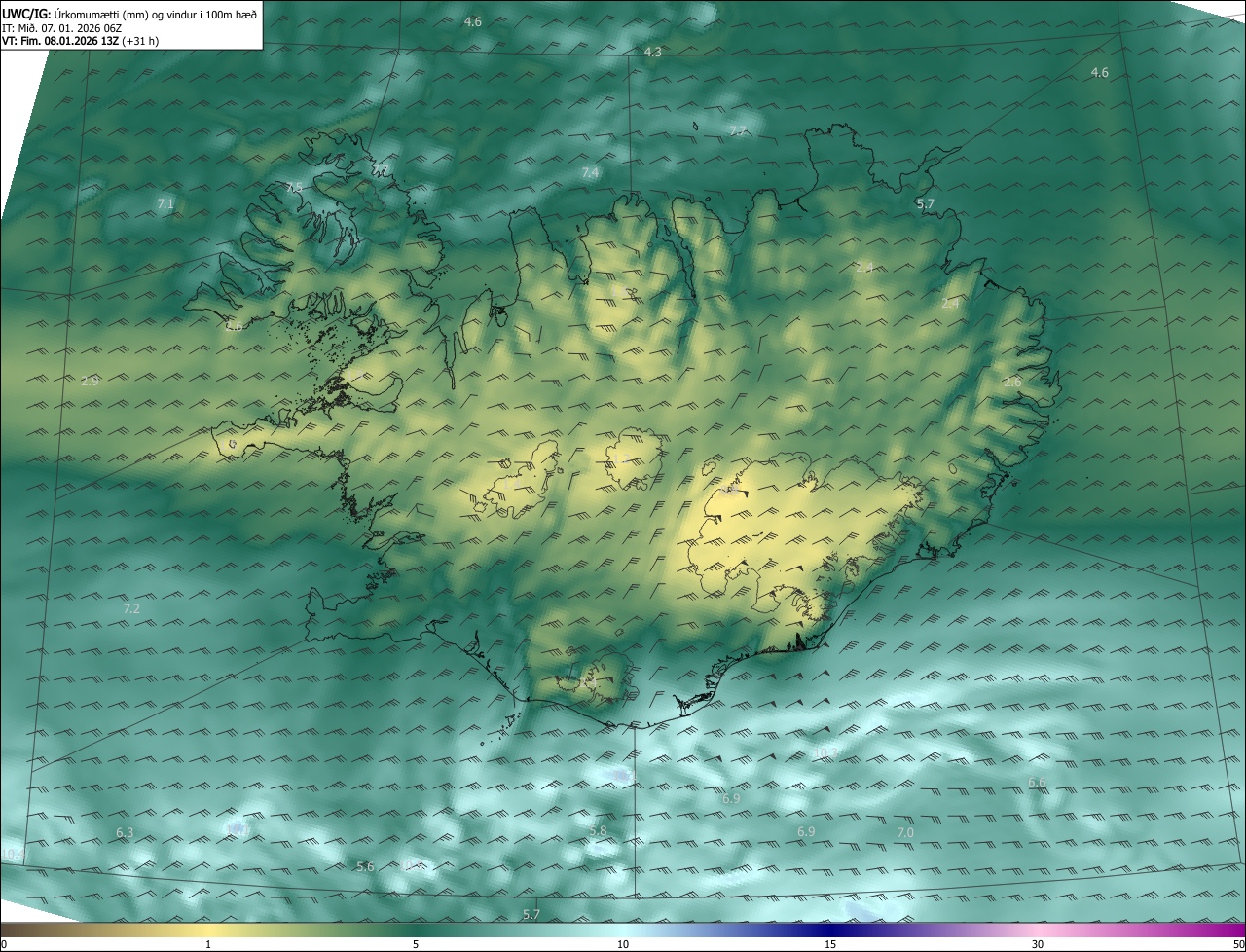Click the 6.6 value label on the map
Viewport: 1246px width, 952px height.
point(1037,783)
